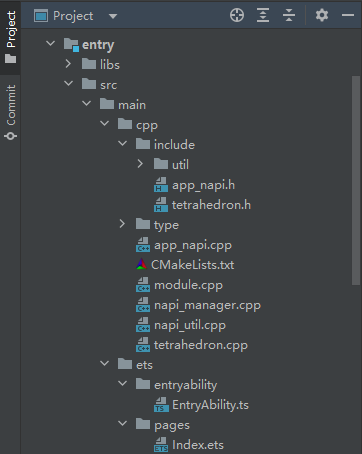Select the main folder name
362x454 pixels.
click(132, 105)
